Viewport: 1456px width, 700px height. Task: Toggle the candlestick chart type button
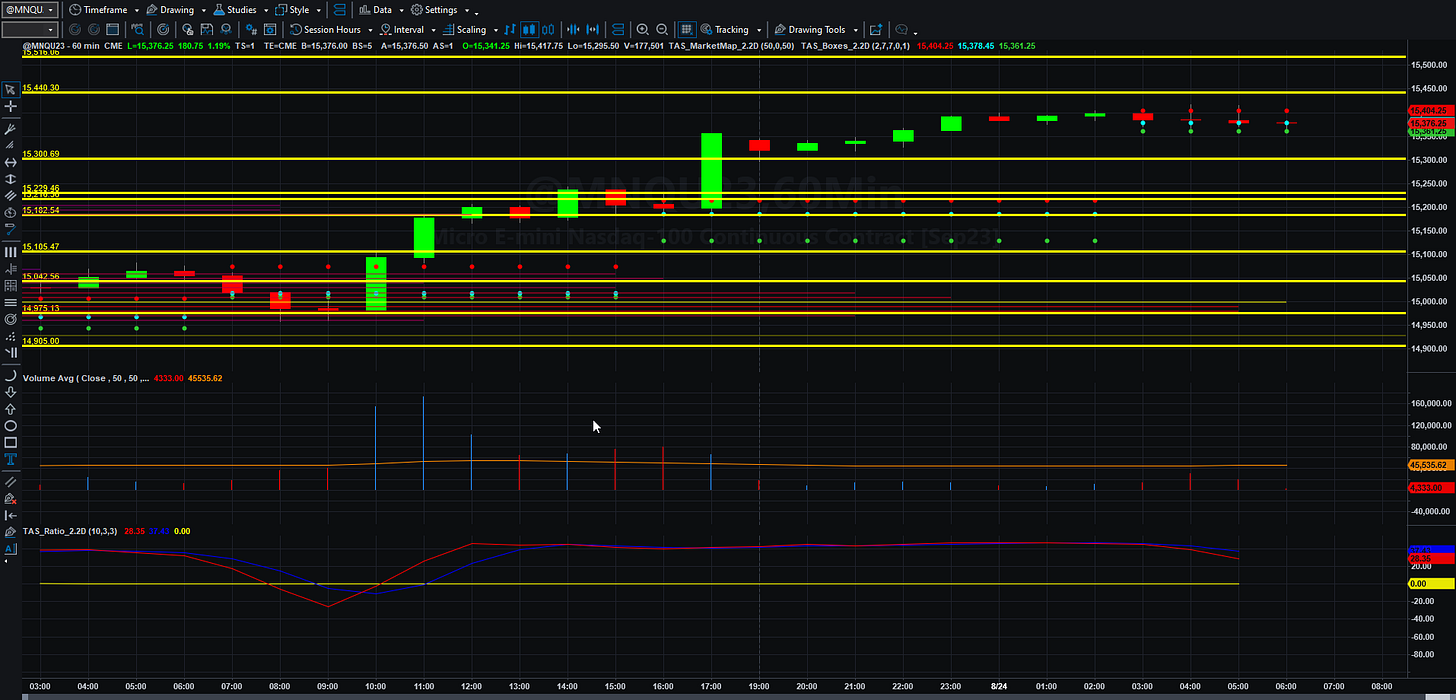point(530,30)
